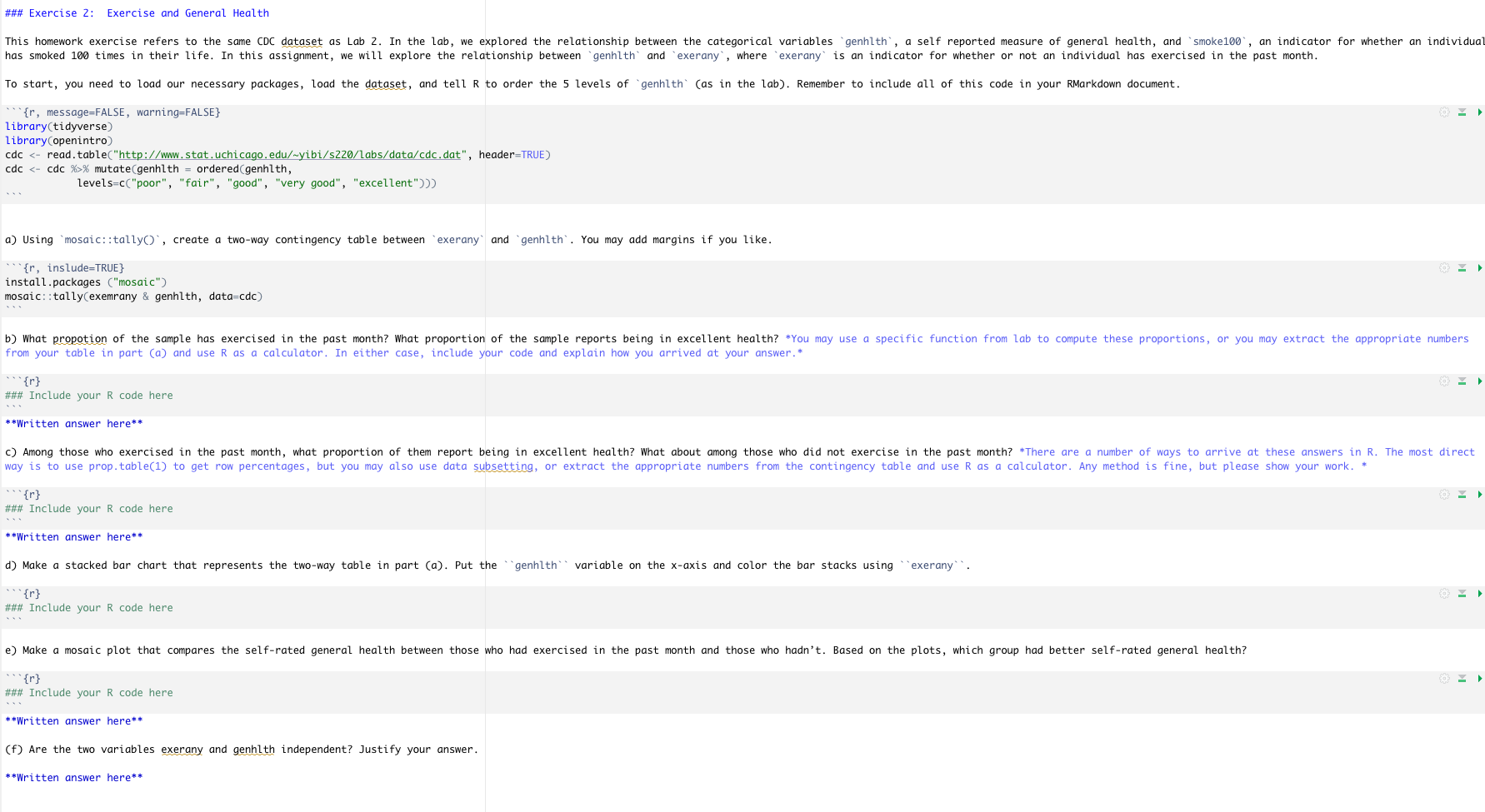Image resolution: width=1485 pixels, height=812 pixels.
Task: Click the '### Exercise 2: Exercise and General Health' heading
Action: point(137,13)
